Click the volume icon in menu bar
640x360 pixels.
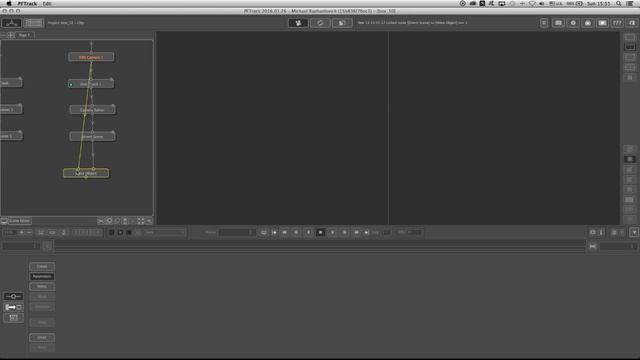(542, 4)
